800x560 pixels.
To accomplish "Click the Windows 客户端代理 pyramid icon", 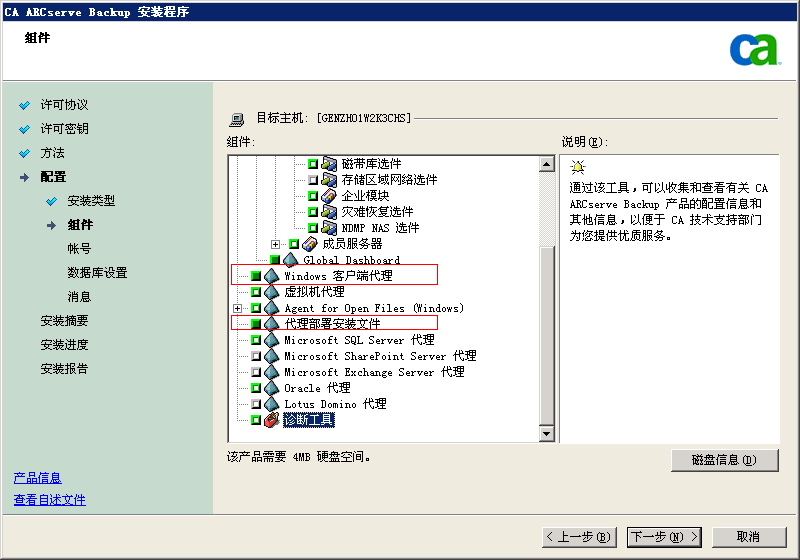I will [271, 276].
